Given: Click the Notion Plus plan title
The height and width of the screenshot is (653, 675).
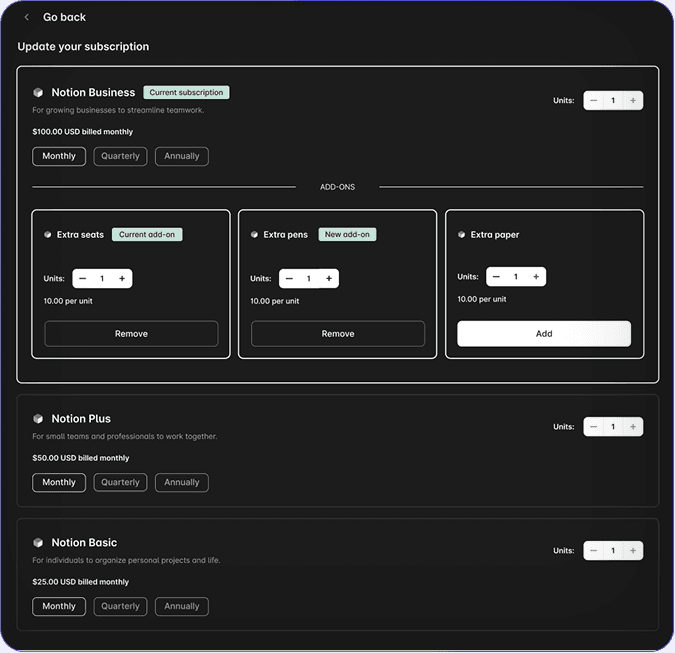Looking at the screenshot, I should [81, 419].
